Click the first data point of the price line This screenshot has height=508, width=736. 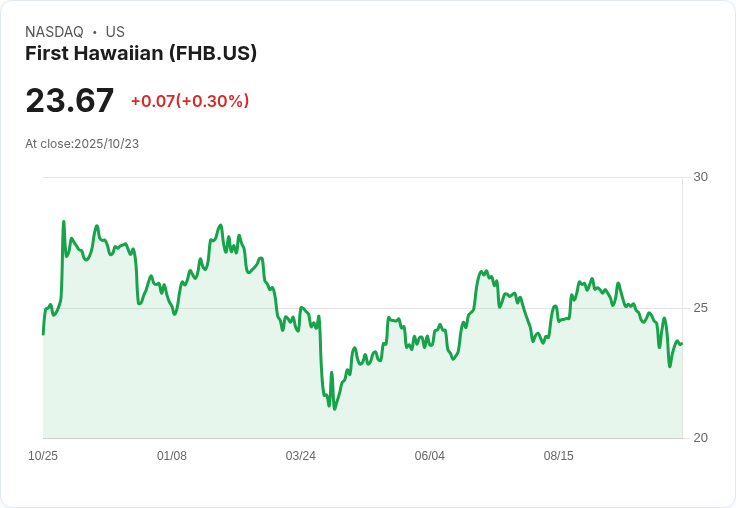pyautogui.click(x=43, y=333)
